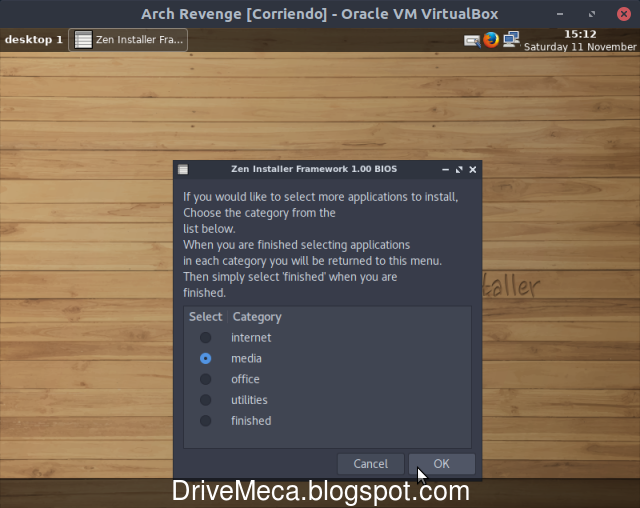Confirm selection with the OK button

[442, 464]
